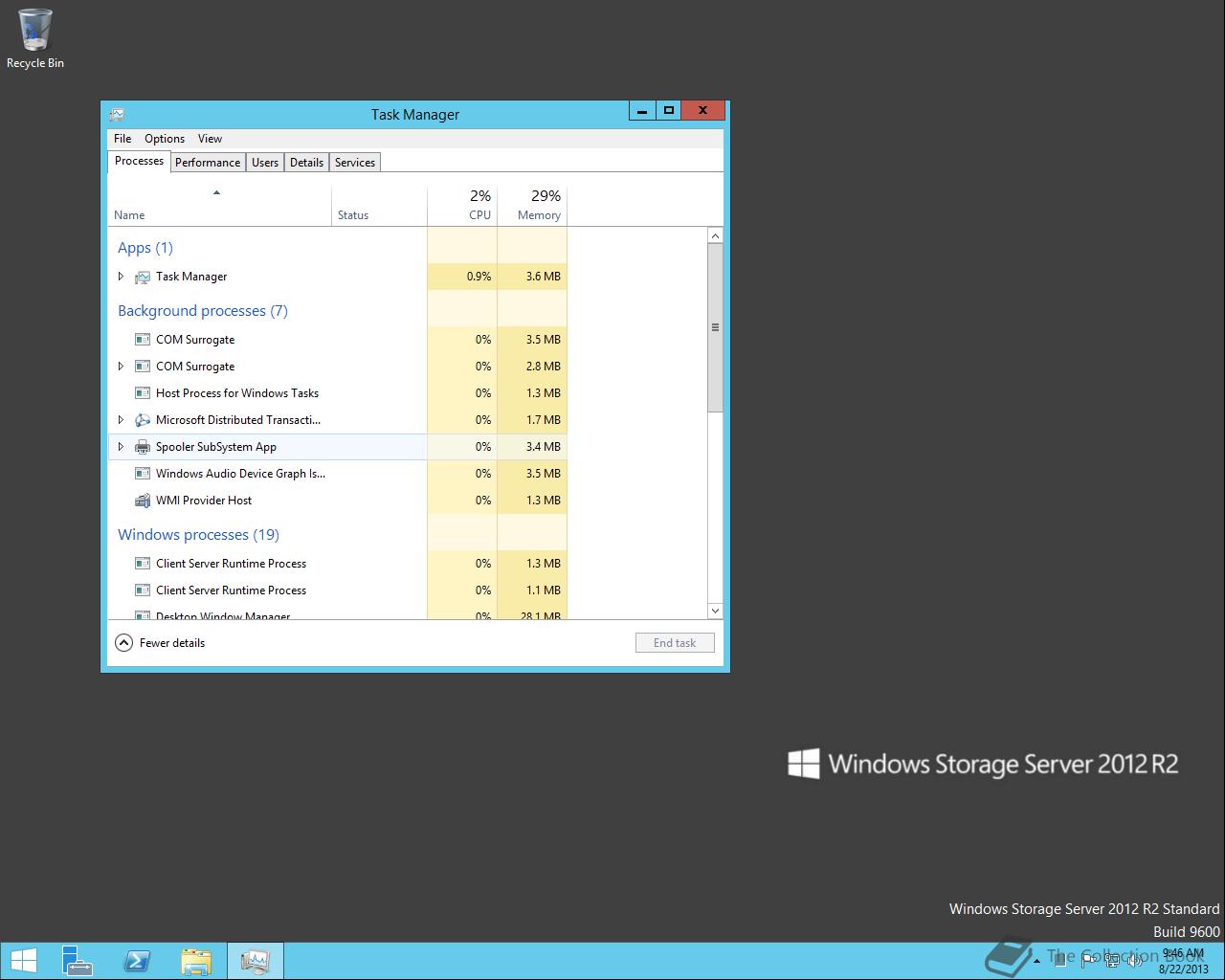Click Windows Audio Device Graph icon
Viewport: 1225px width, 980px height.
click(143, 474)
